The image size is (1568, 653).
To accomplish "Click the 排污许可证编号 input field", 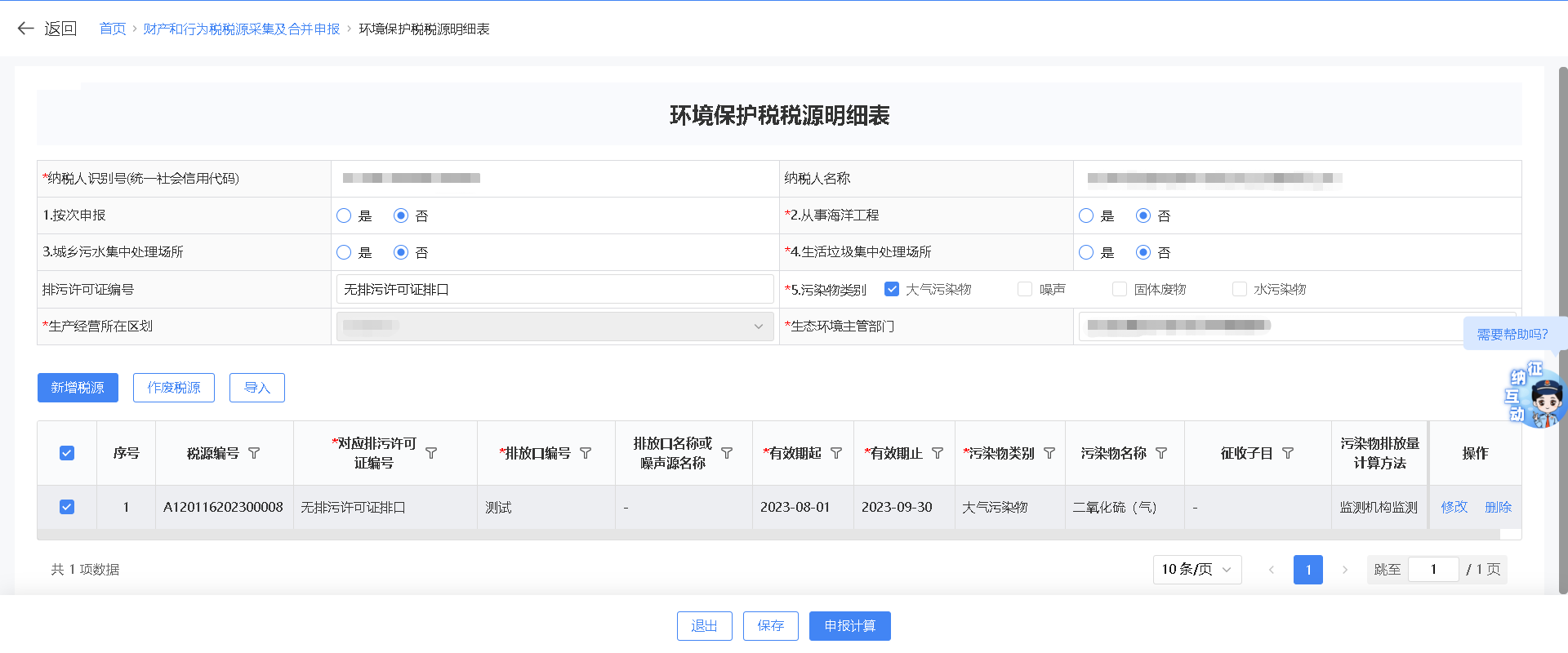I will [x=555, y=289].
